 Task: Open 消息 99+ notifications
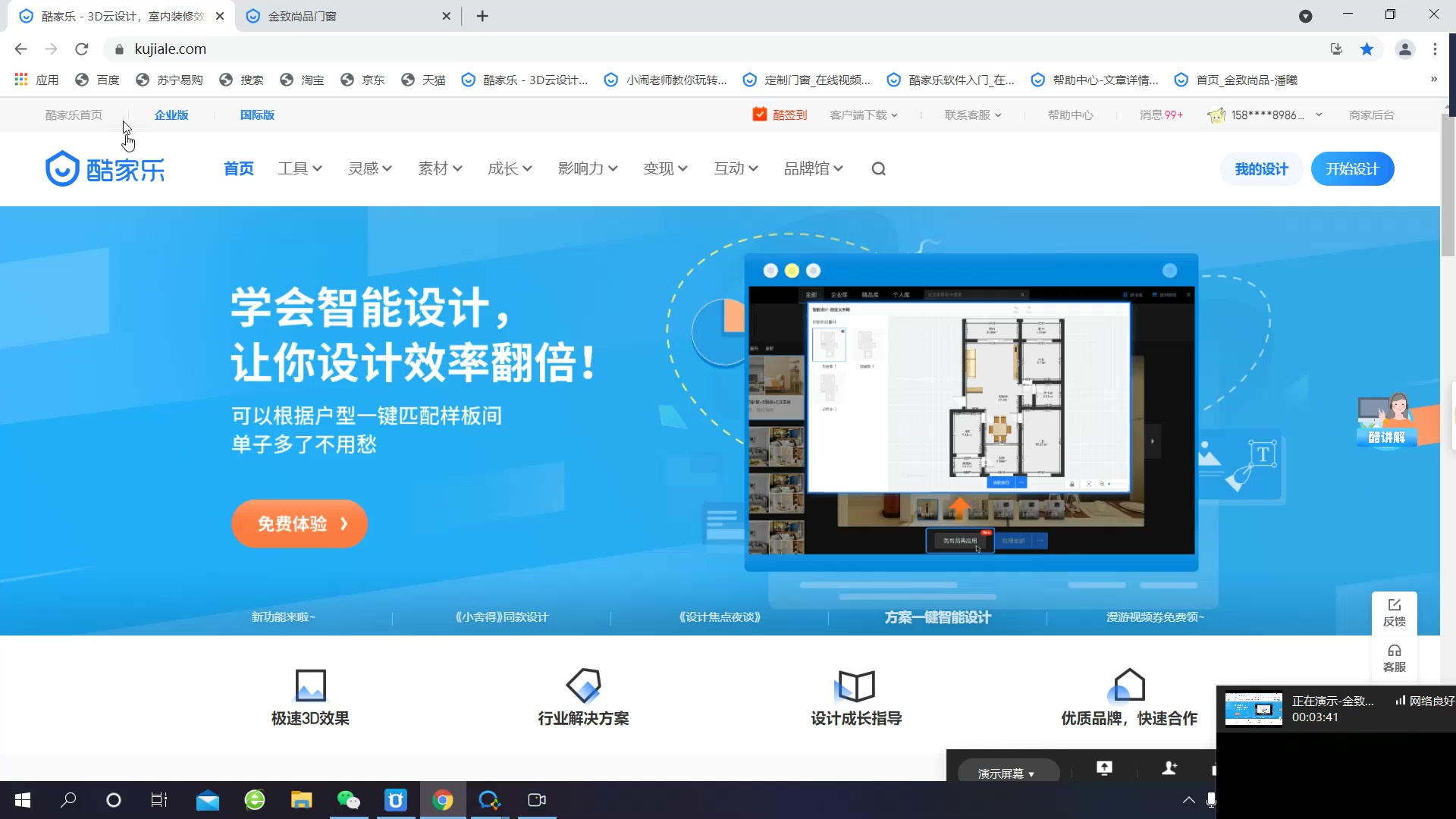pyautogui.click(x=1161, y=115)
